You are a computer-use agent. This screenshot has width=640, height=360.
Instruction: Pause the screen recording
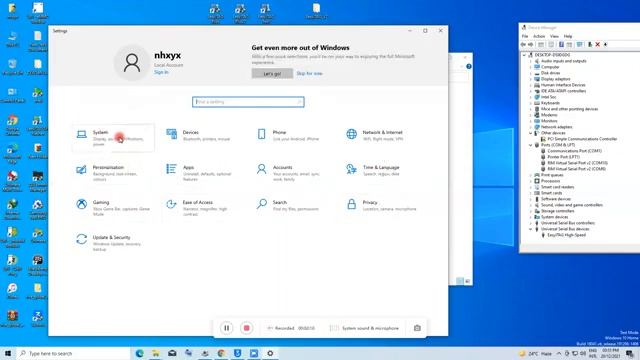tap(227, 328)
